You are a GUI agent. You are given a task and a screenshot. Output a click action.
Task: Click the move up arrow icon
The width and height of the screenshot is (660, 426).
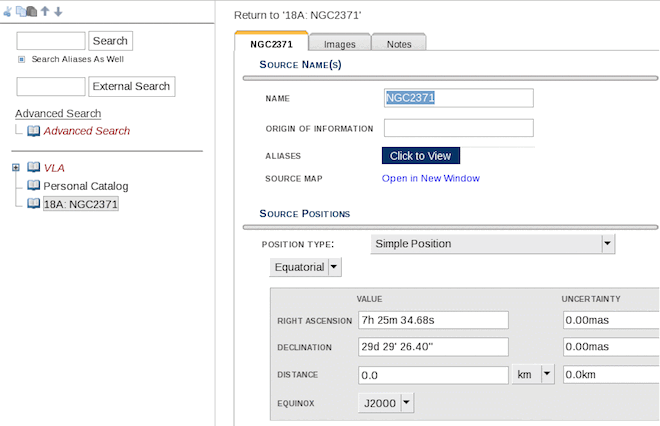45,11
